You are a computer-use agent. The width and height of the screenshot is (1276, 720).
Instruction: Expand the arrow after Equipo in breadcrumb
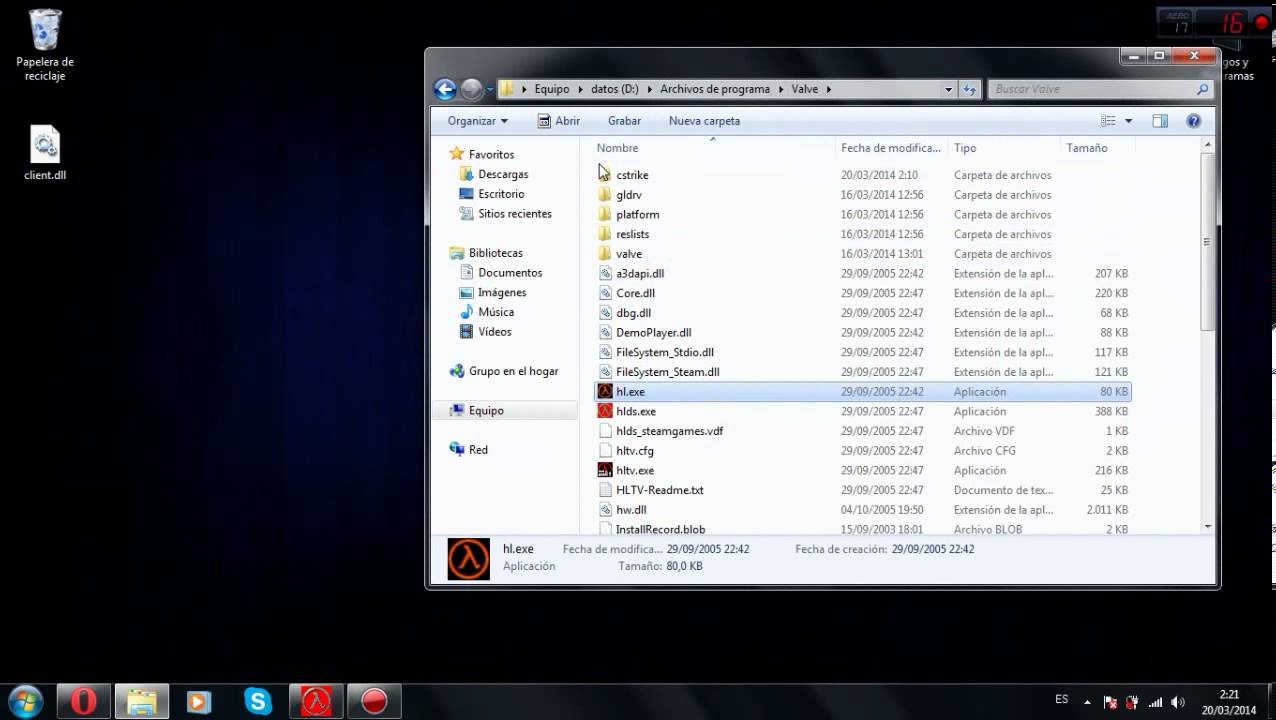[x=580, y=89]
